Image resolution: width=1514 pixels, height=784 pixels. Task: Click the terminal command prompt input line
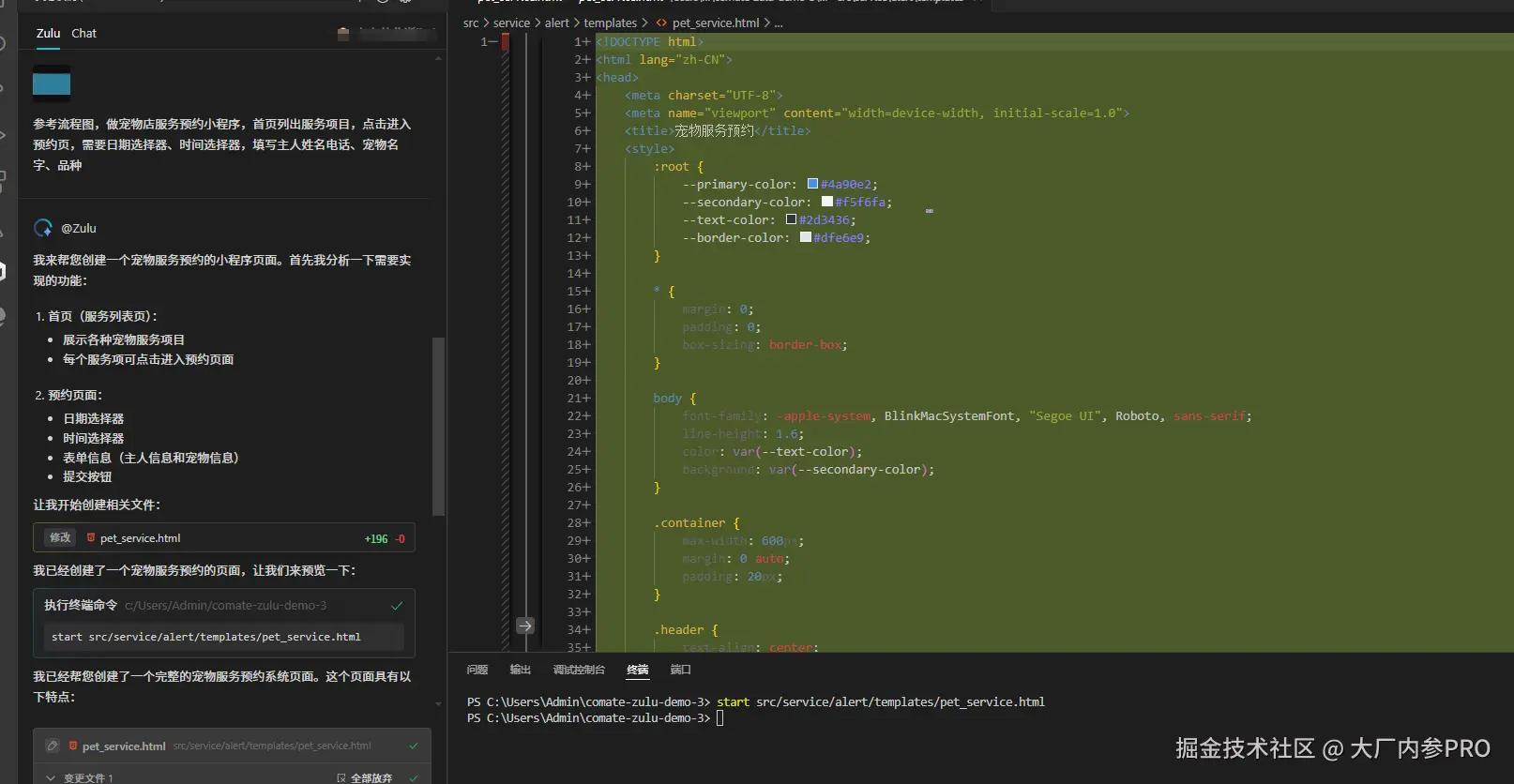(x=720, y=718)
